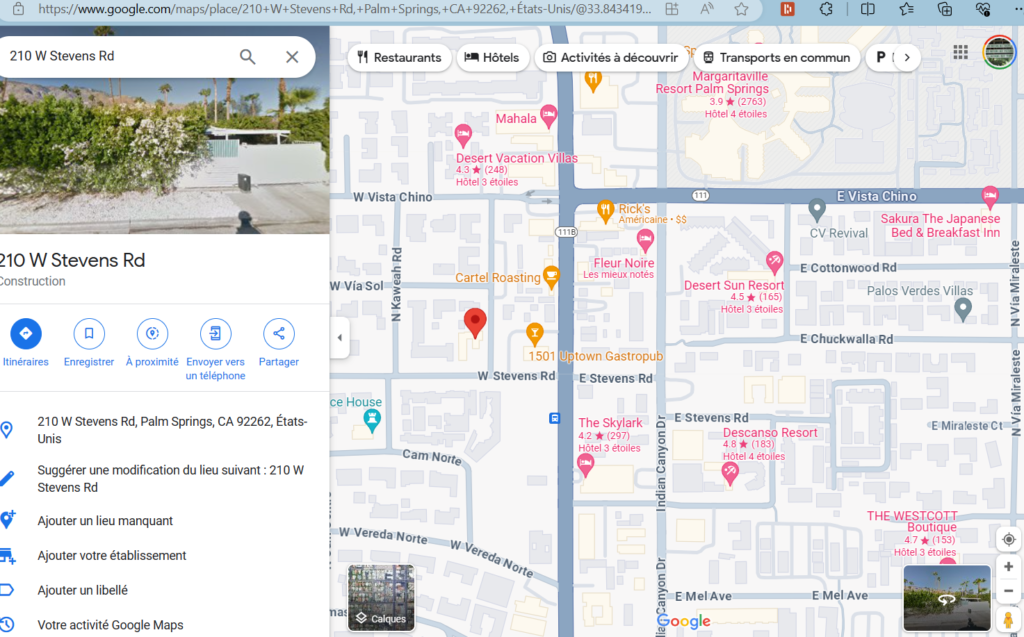The height and width of the screenshot is (637, 1024).
Task: Clear the search with the X icon
Action: point(292,57)
